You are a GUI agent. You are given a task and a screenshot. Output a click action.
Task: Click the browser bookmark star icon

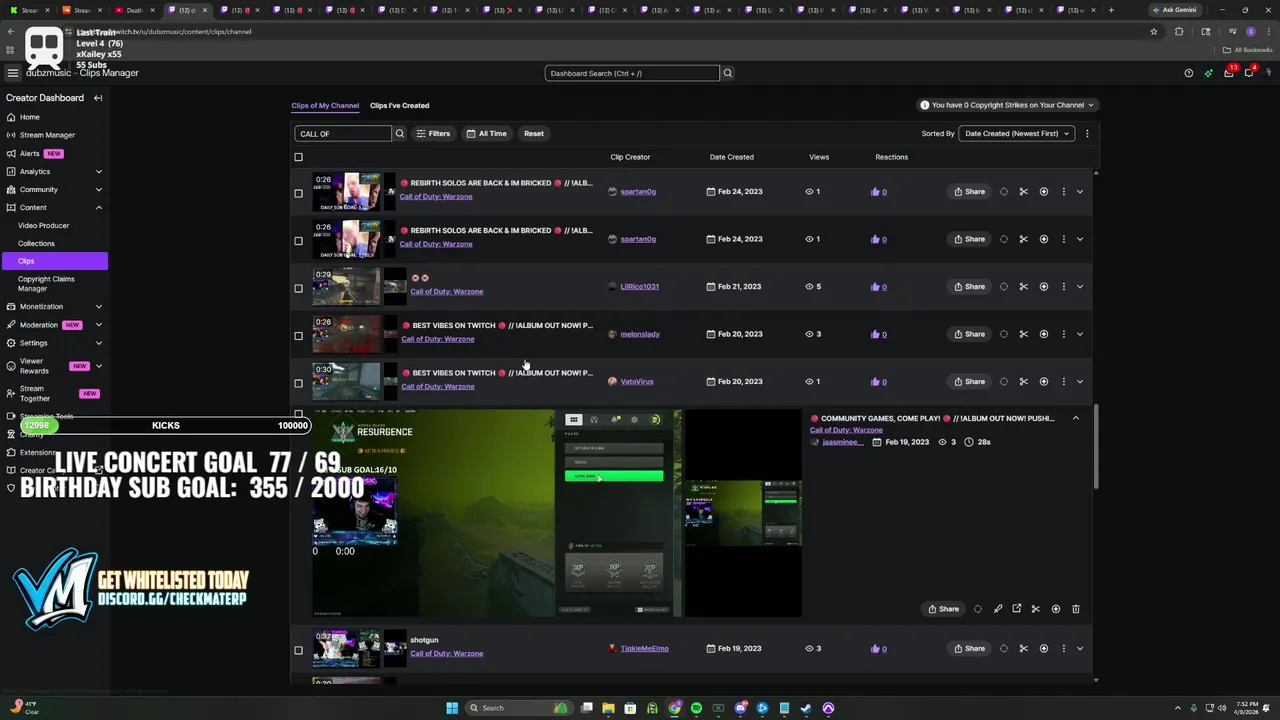coord(1153,31)
